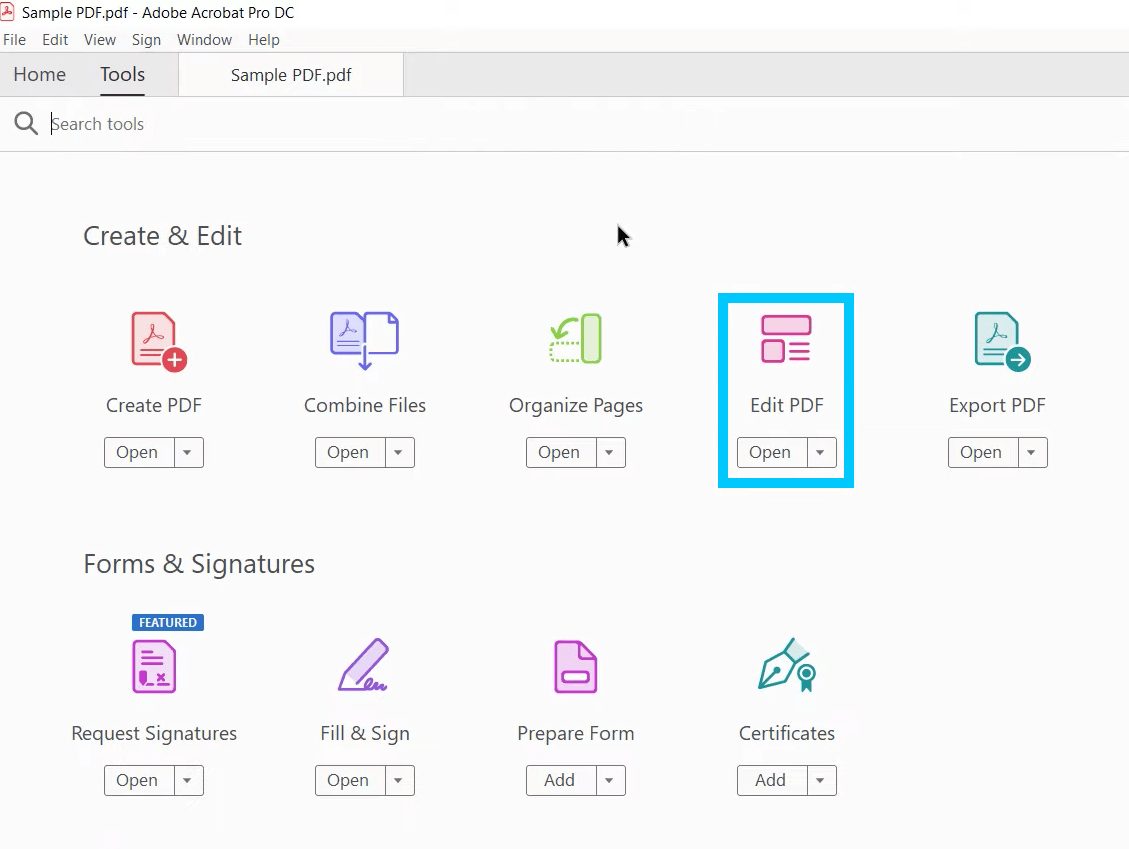Select the Fill & Sign pen icon

coord(364,666)
